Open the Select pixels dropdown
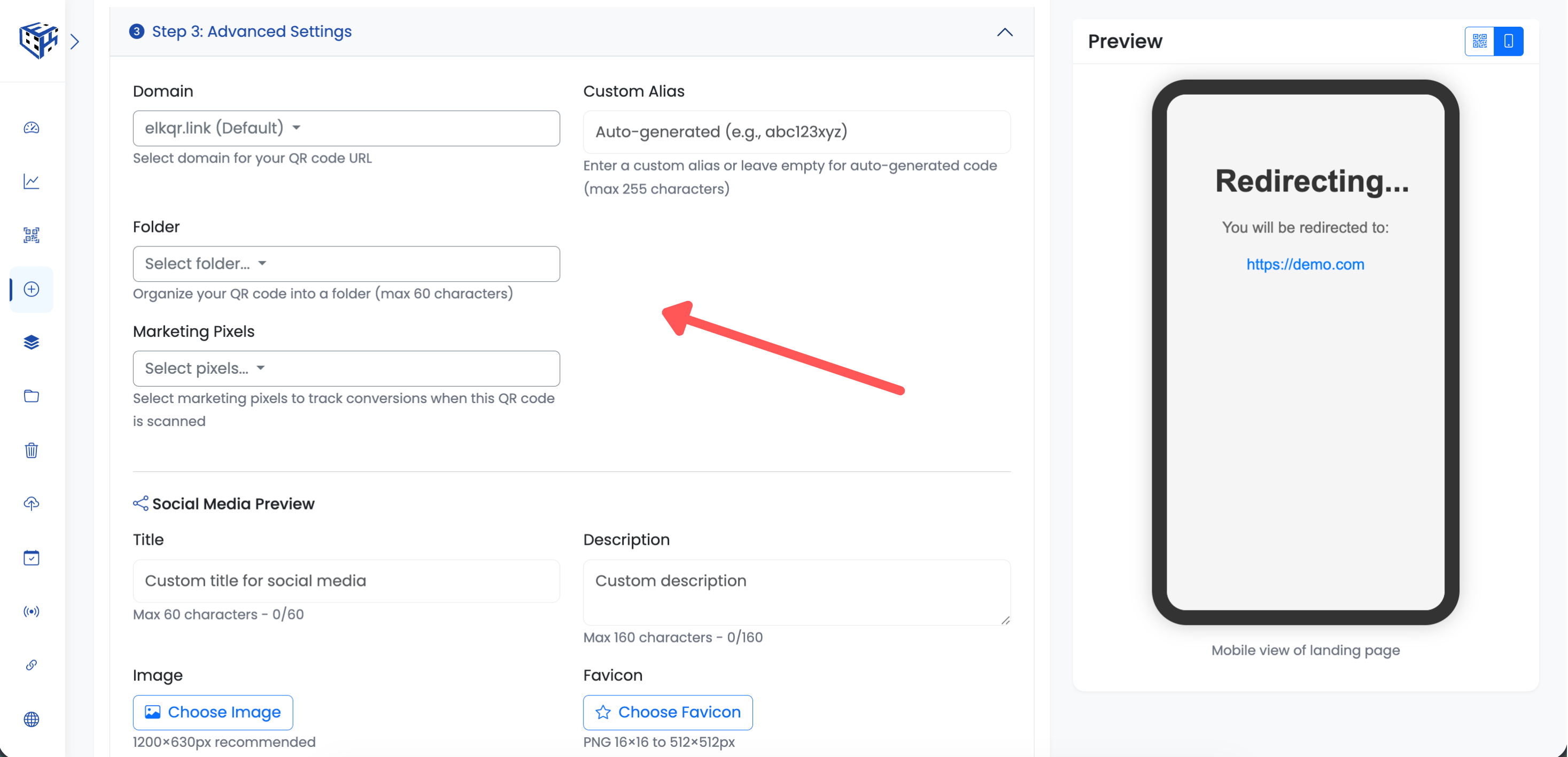This screenshot has width=1568, height=757. (x=346, y=368)
